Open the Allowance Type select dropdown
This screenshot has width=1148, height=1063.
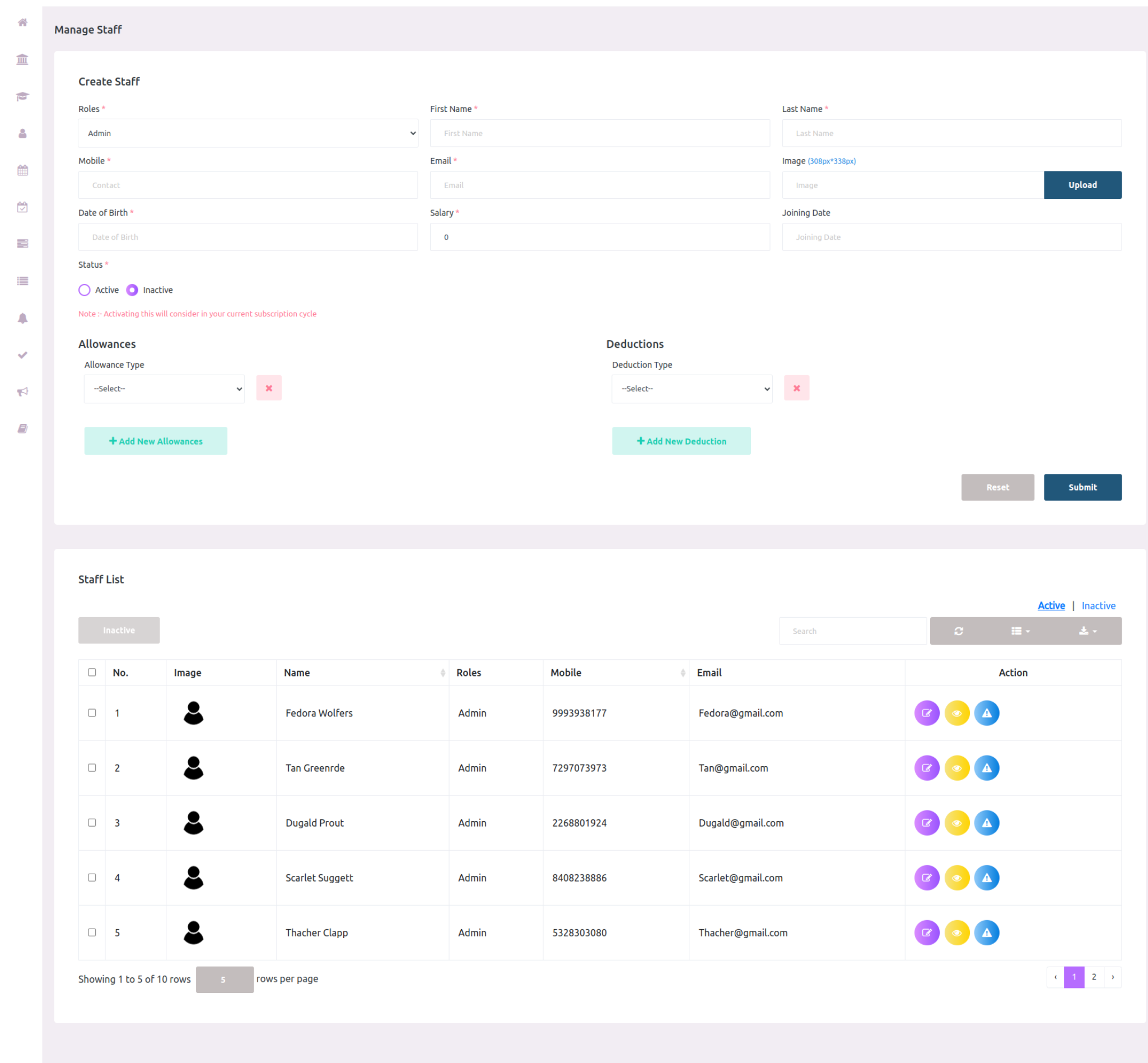point(165,389)
